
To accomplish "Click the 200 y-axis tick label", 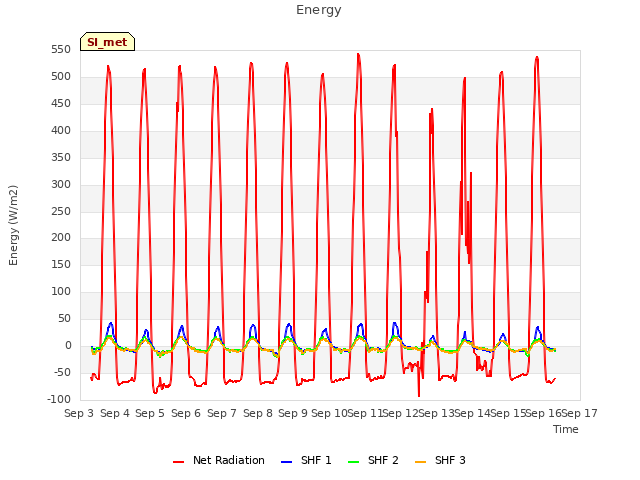I will pos(61,238).
